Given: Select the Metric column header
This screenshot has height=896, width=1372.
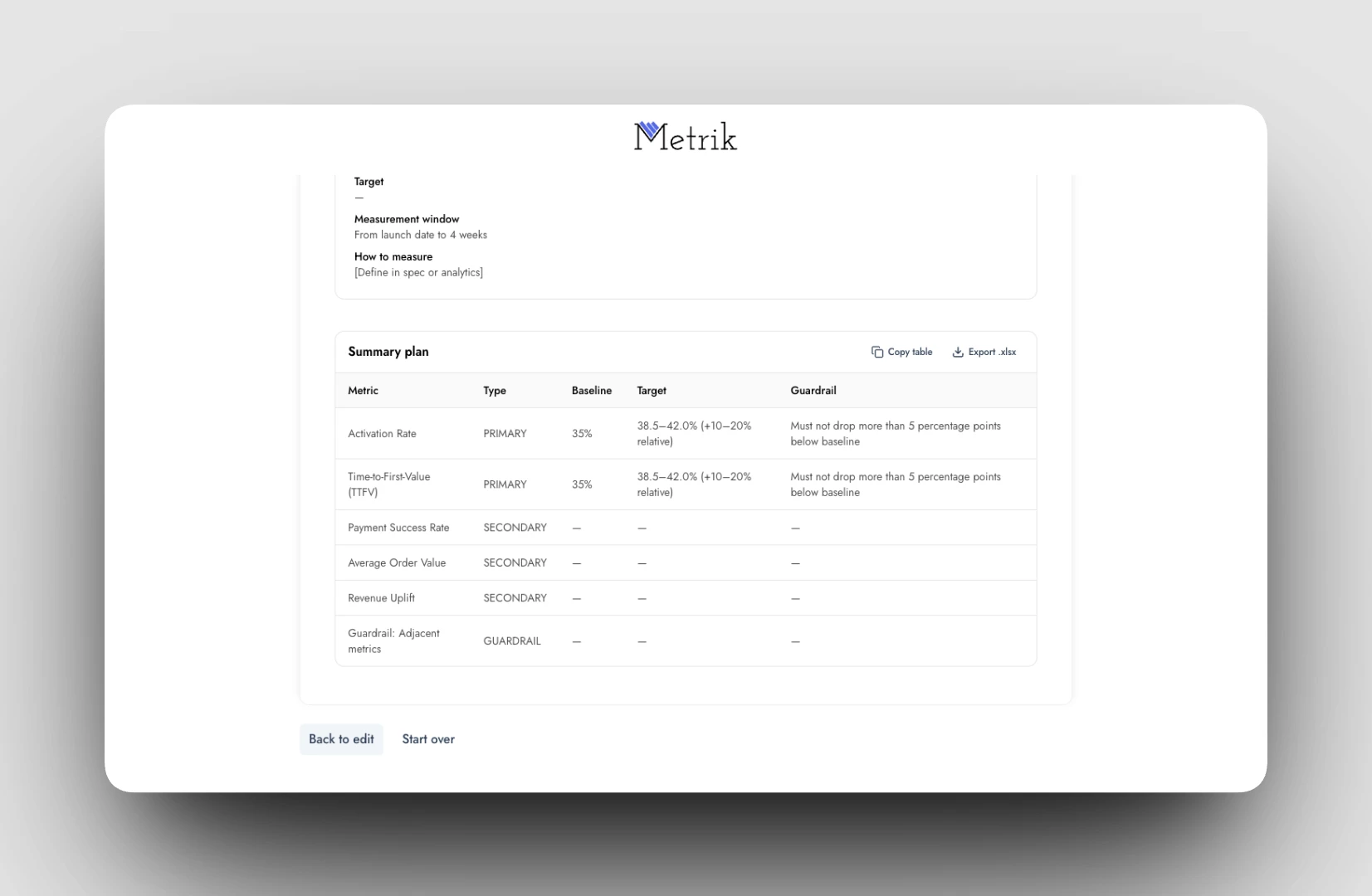Looking at the screenshot, I should pyautogui.click(x=363, y=391).
